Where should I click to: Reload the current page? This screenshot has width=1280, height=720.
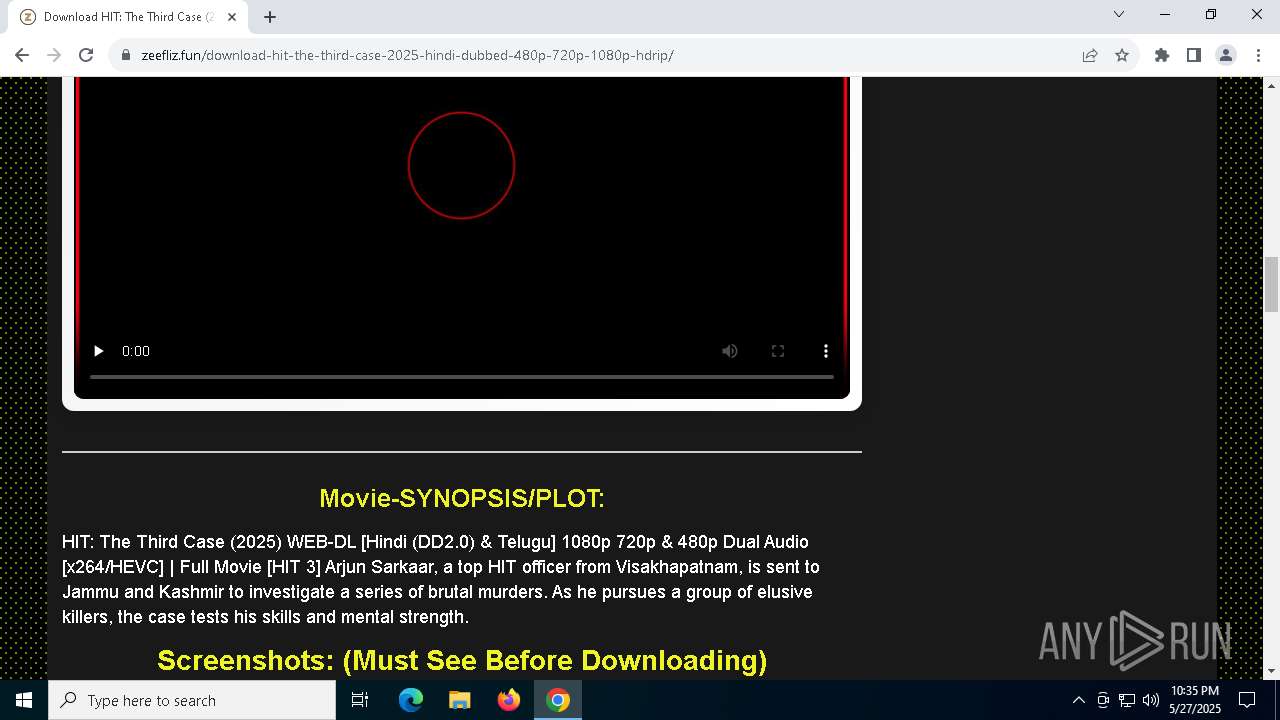86,55
